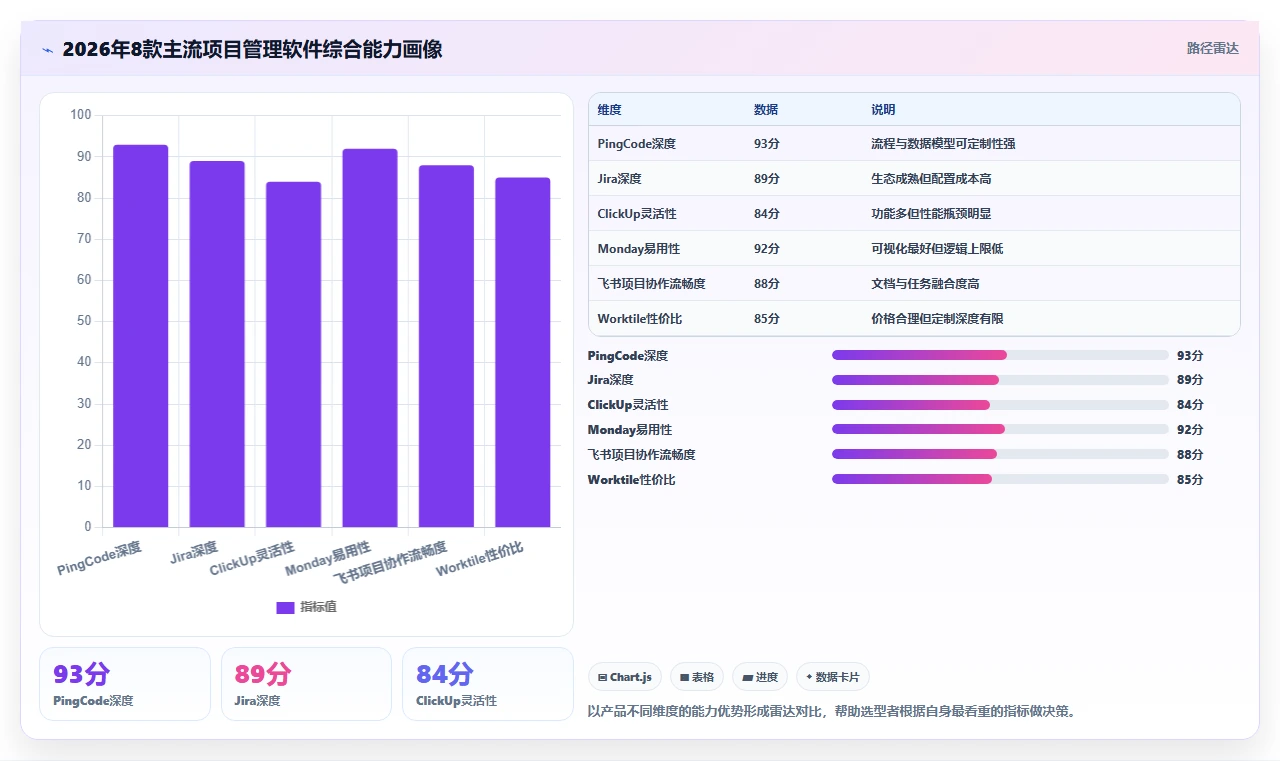Click the Jira深度 table row label
Image resolution: width=1280 pixels, height=761 pixels.
click(620, 179)
